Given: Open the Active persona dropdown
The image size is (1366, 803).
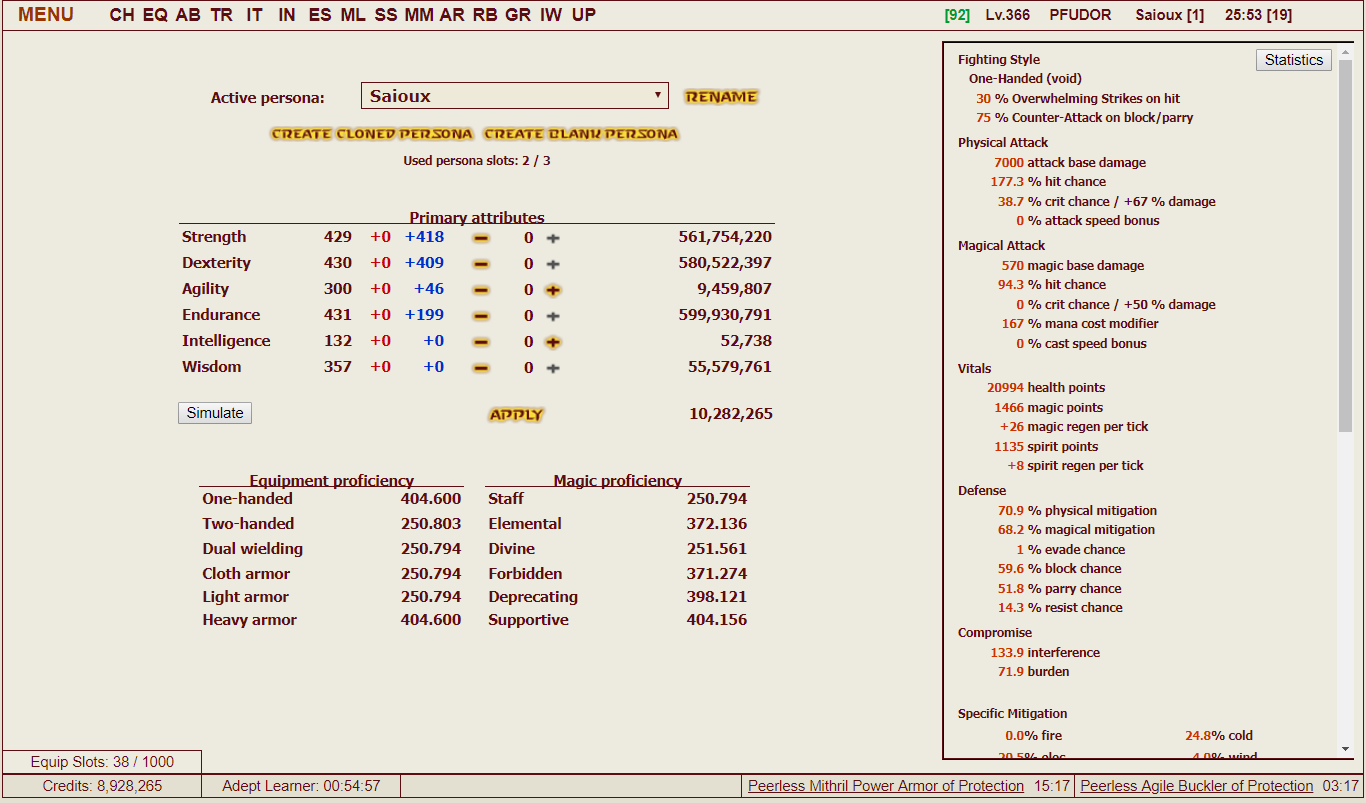Looking at the screenshot, I should [515, 96].
